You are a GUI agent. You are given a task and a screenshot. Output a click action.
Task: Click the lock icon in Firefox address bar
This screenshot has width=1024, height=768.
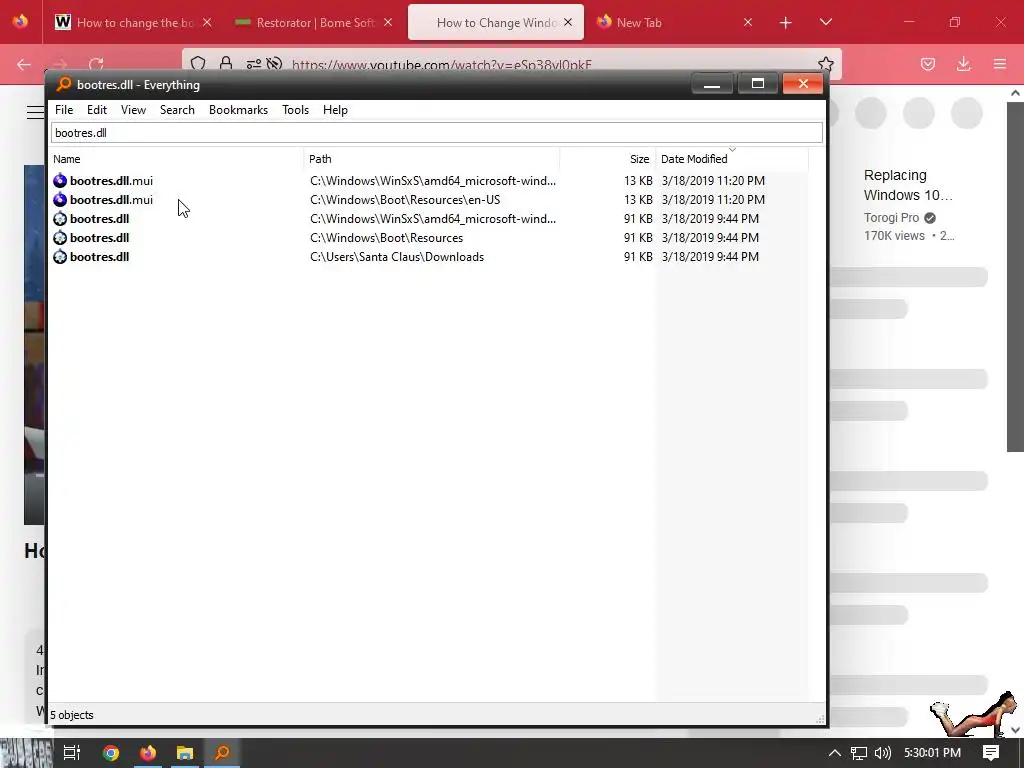coord(226,63)
